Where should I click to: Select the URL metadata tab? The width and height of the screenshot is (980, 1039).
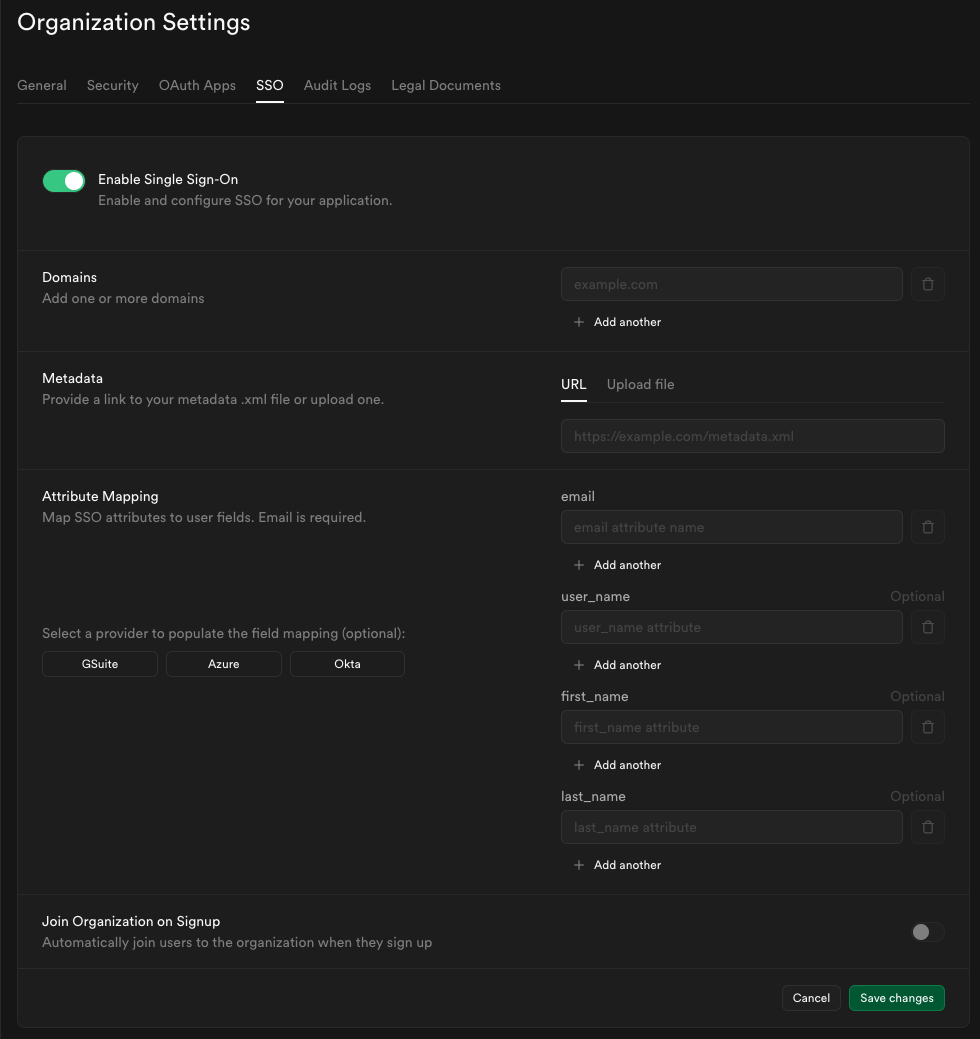point(573,385)
